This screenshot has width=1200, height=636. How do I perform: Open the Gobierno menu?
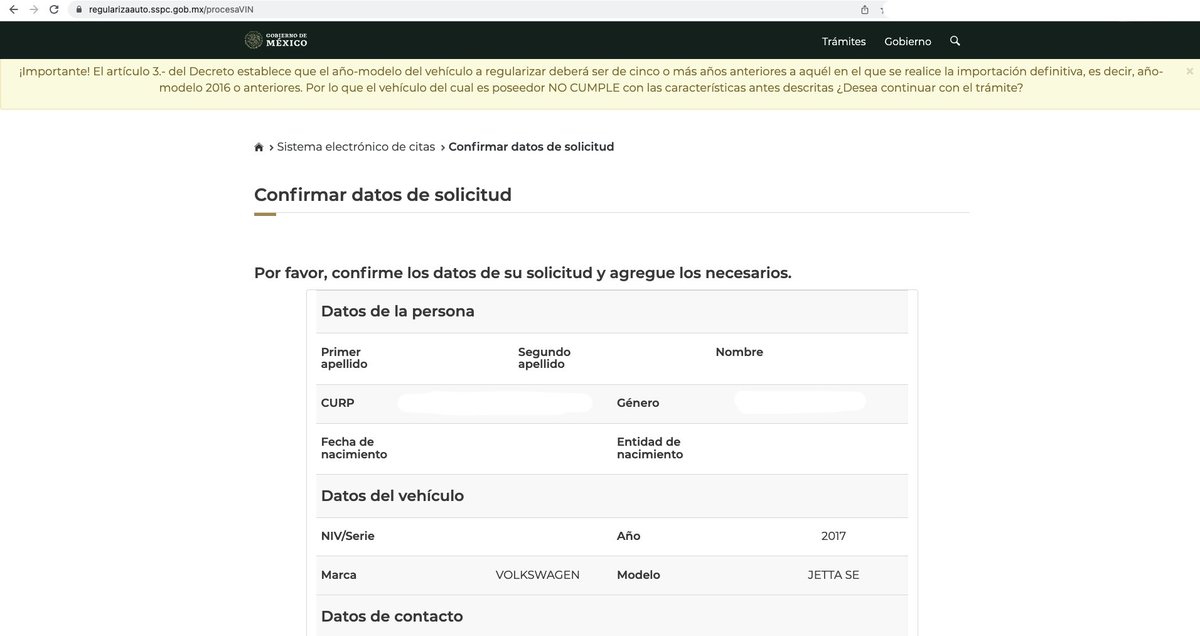point(908,42)
